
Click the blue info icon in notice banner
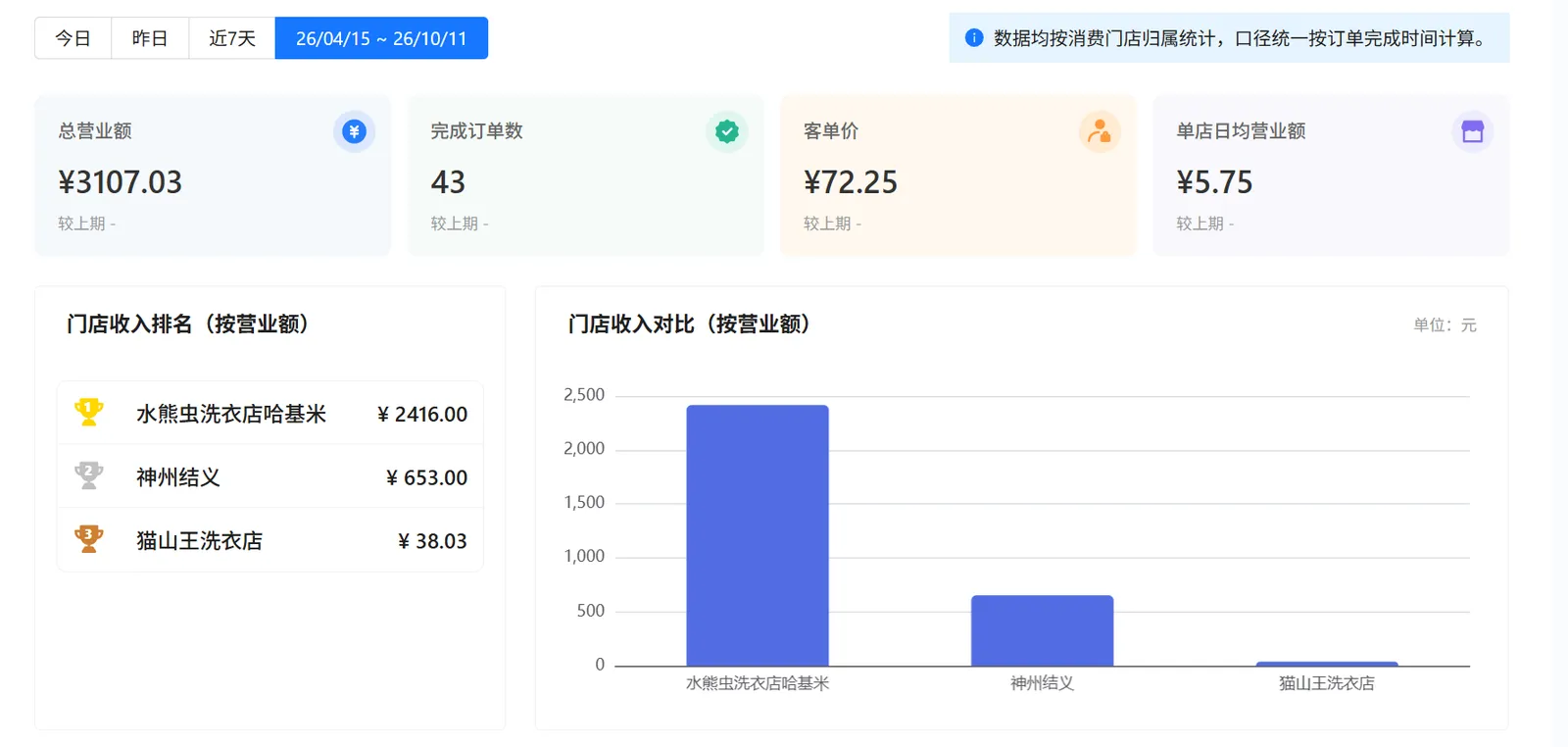pos(974,38)
